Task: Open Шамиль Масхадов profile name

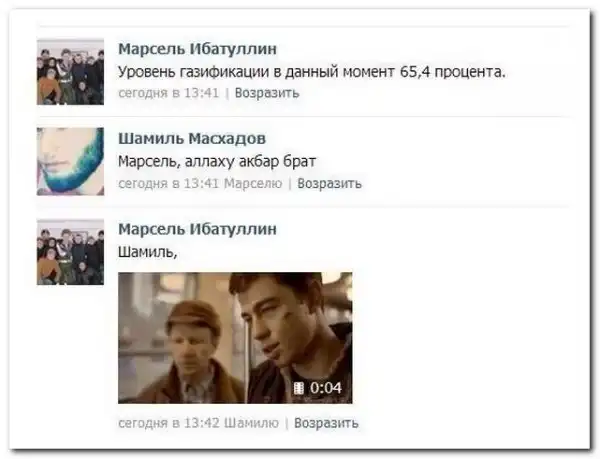Action: 192,138
